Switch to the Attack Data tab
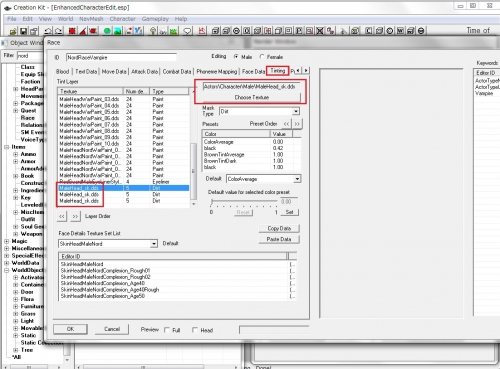The image size is (500, 369). click(x=144, y=72)
